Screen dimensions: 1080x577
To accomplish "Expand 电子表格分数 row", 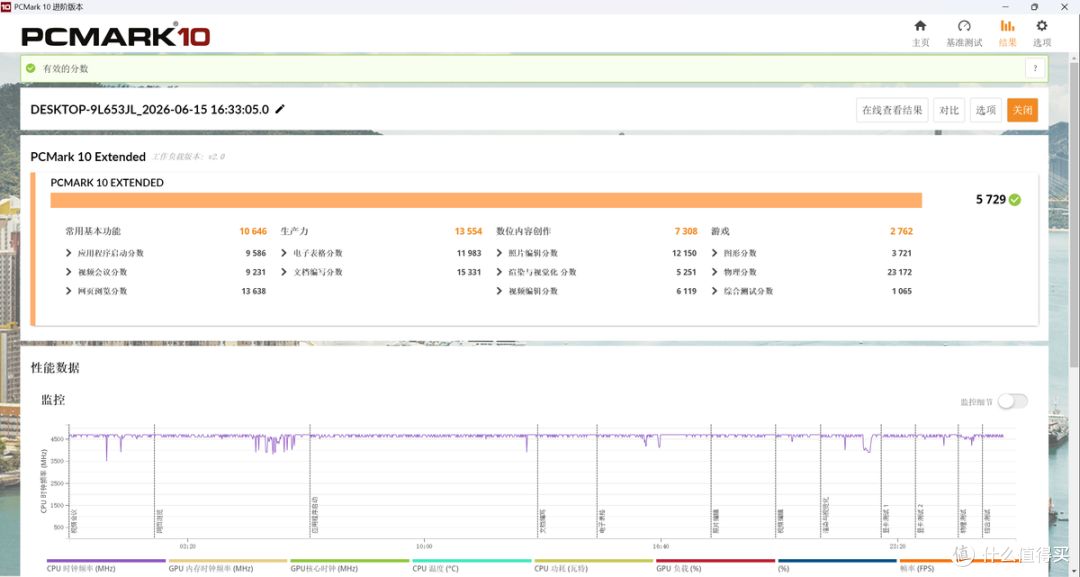I will (x=284, y=253).
